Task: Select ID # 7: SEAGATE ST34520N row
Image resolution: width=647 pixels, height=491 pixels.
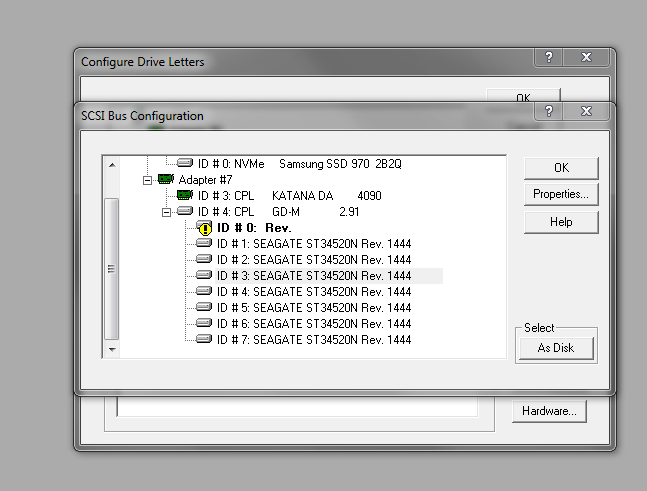Action: (x=314, y=340)
